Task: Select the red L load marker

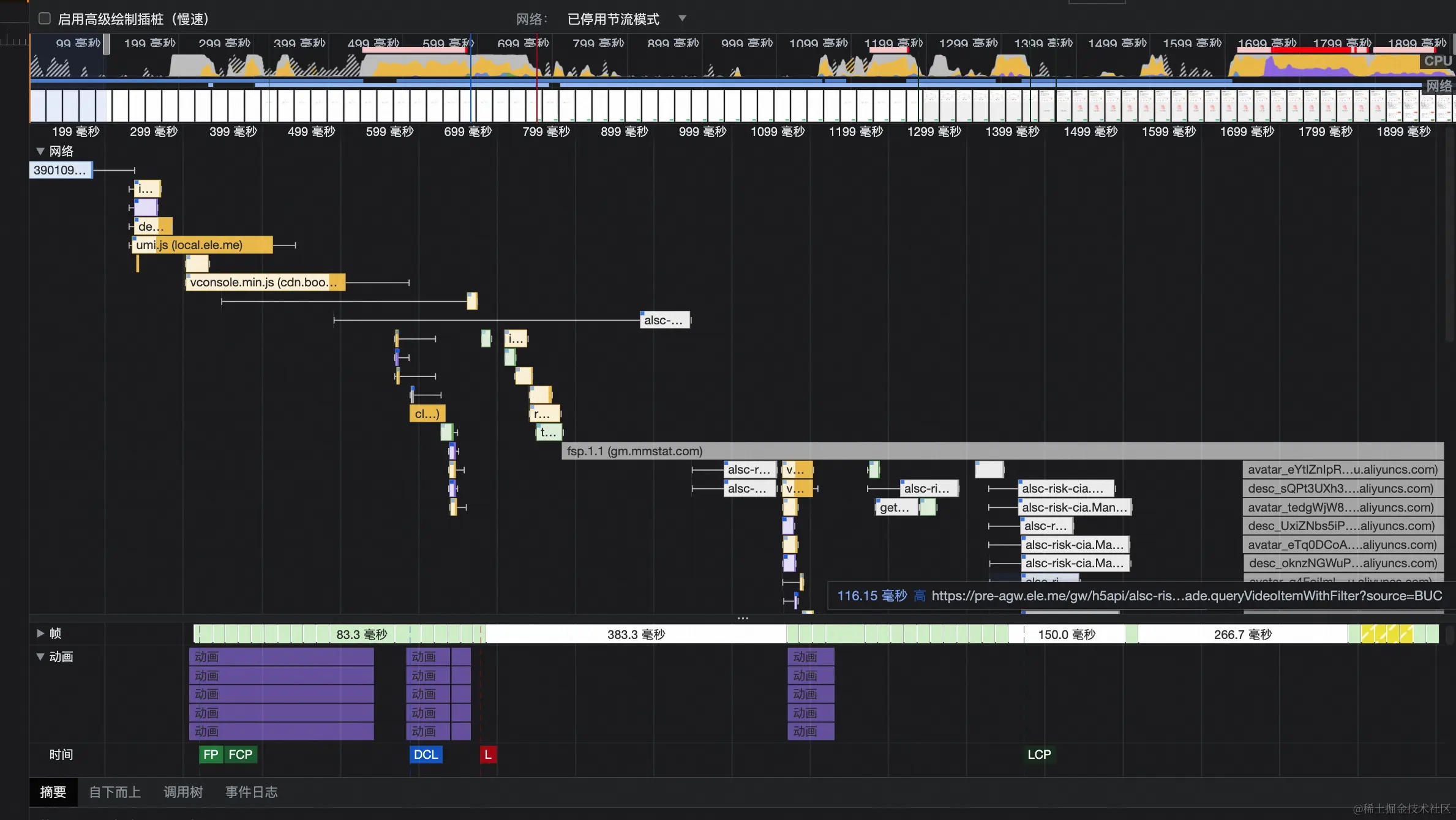Action: tap(488, 755)
